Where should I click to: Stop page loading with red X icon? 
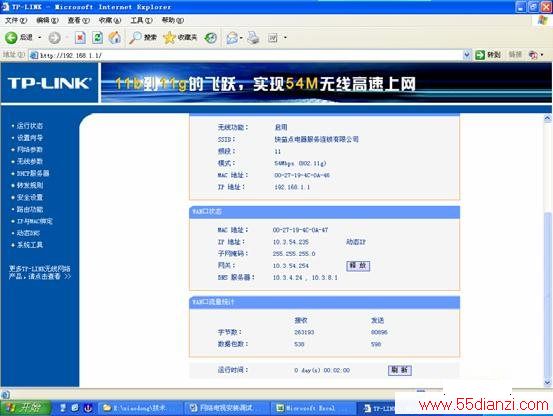coord(80,38)
